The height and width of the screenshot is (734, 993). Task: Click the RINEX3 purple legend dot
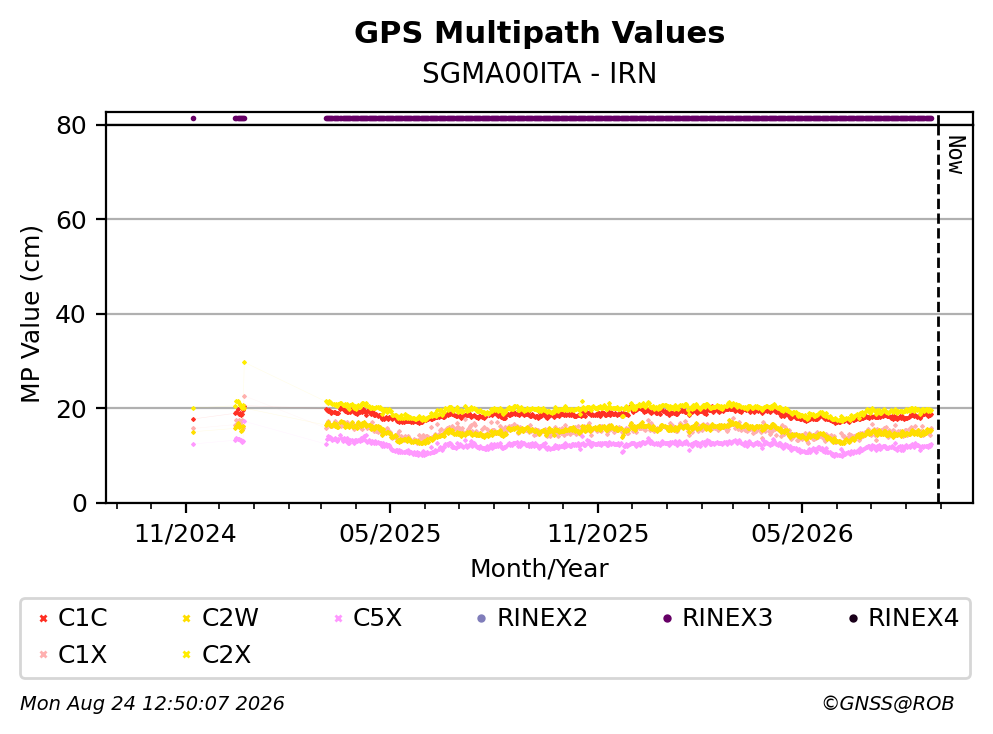(x=667, y=618)
